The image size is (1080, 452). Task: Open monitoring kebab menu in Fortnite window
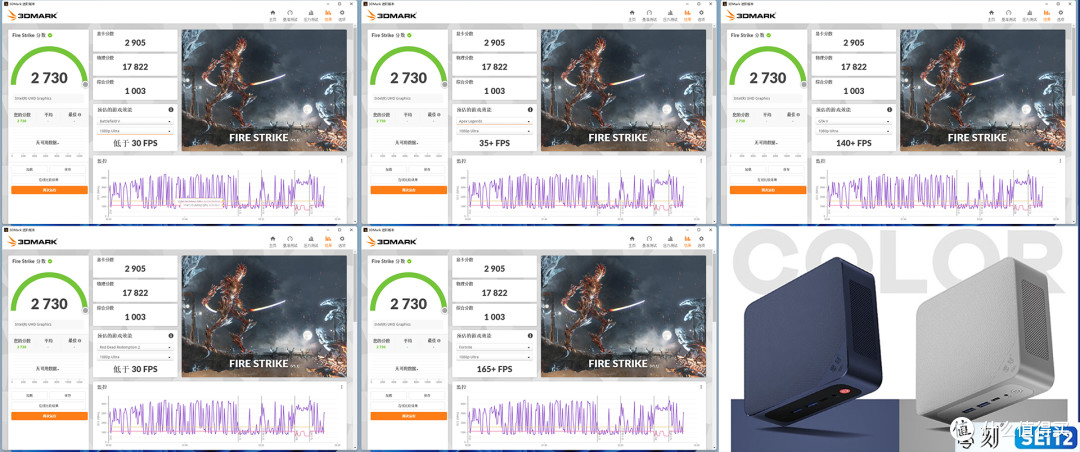(x=701, y=387)
